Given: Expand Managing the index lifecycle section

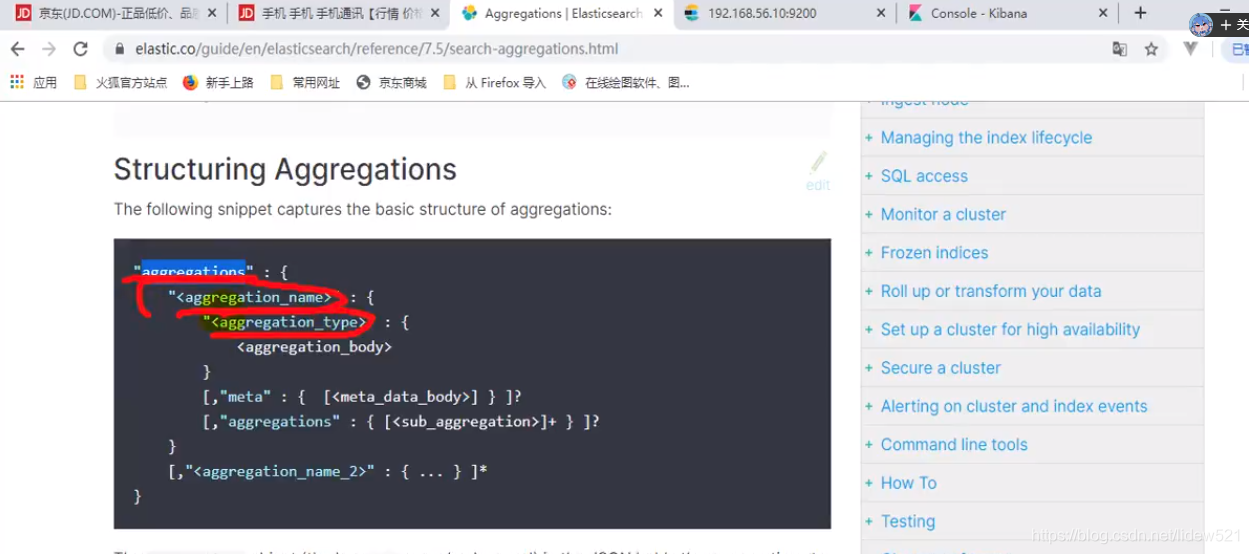Looking at the screenshot, I should [869, 138].
